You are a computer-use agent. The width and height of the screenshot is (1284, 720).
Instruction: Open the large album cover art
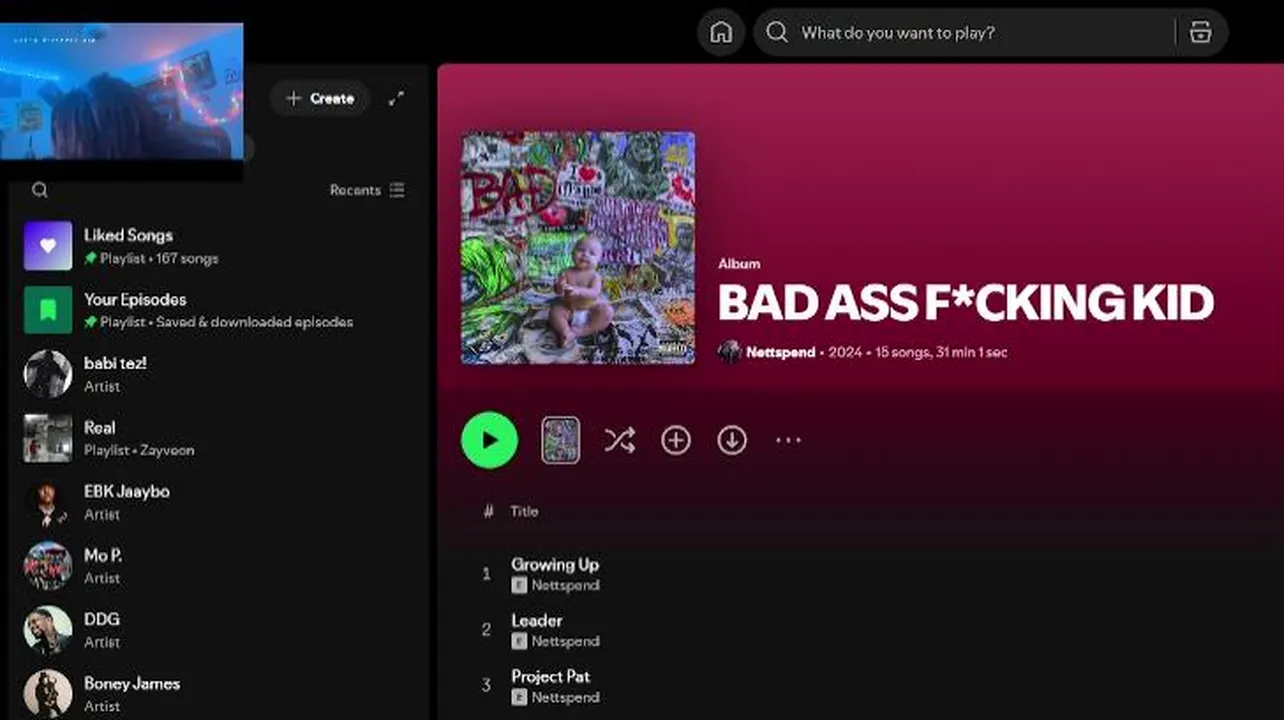coord(578,248)
